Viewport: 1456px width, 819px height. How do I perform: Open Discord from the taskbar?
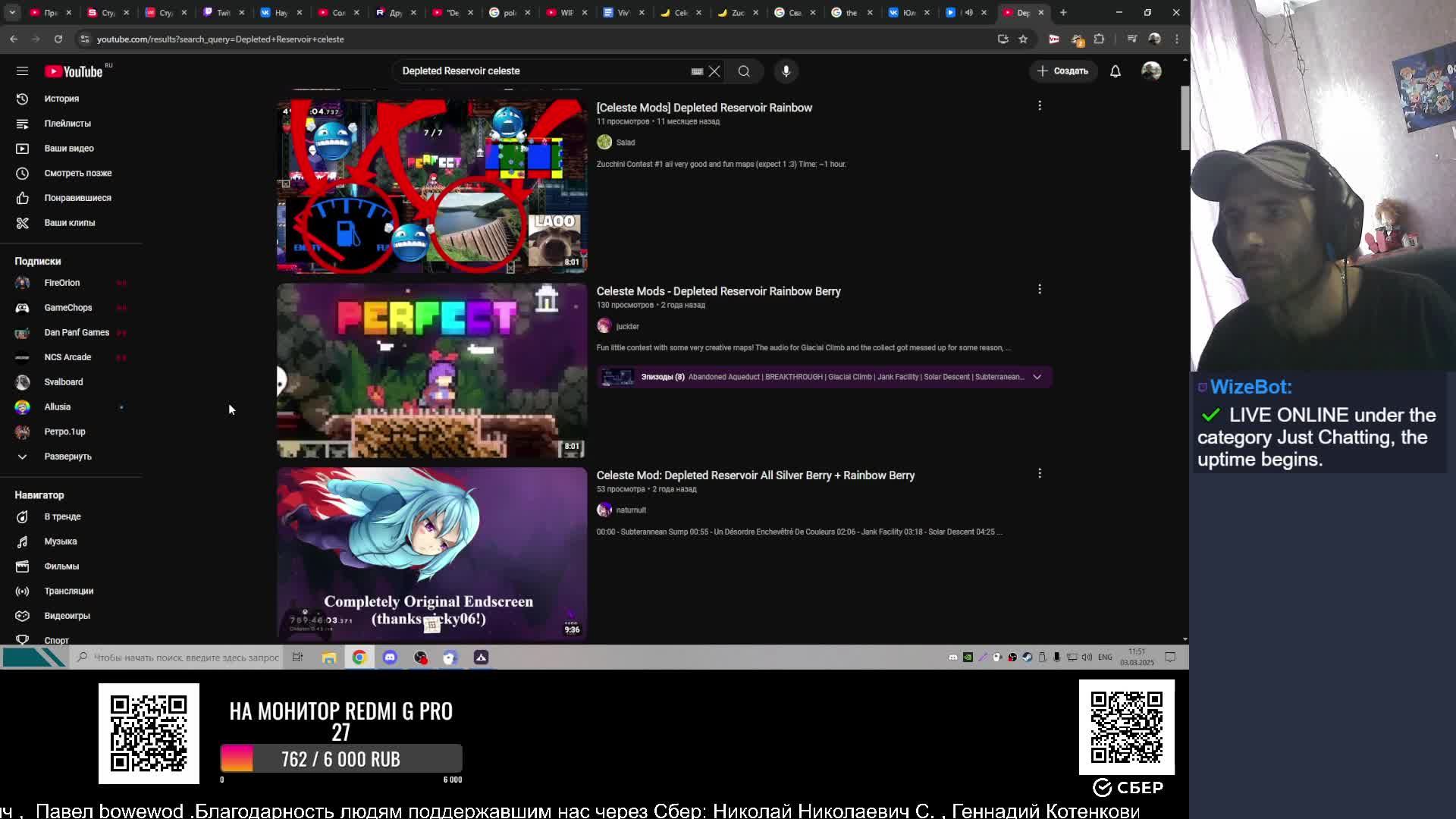tap(390, 657)
